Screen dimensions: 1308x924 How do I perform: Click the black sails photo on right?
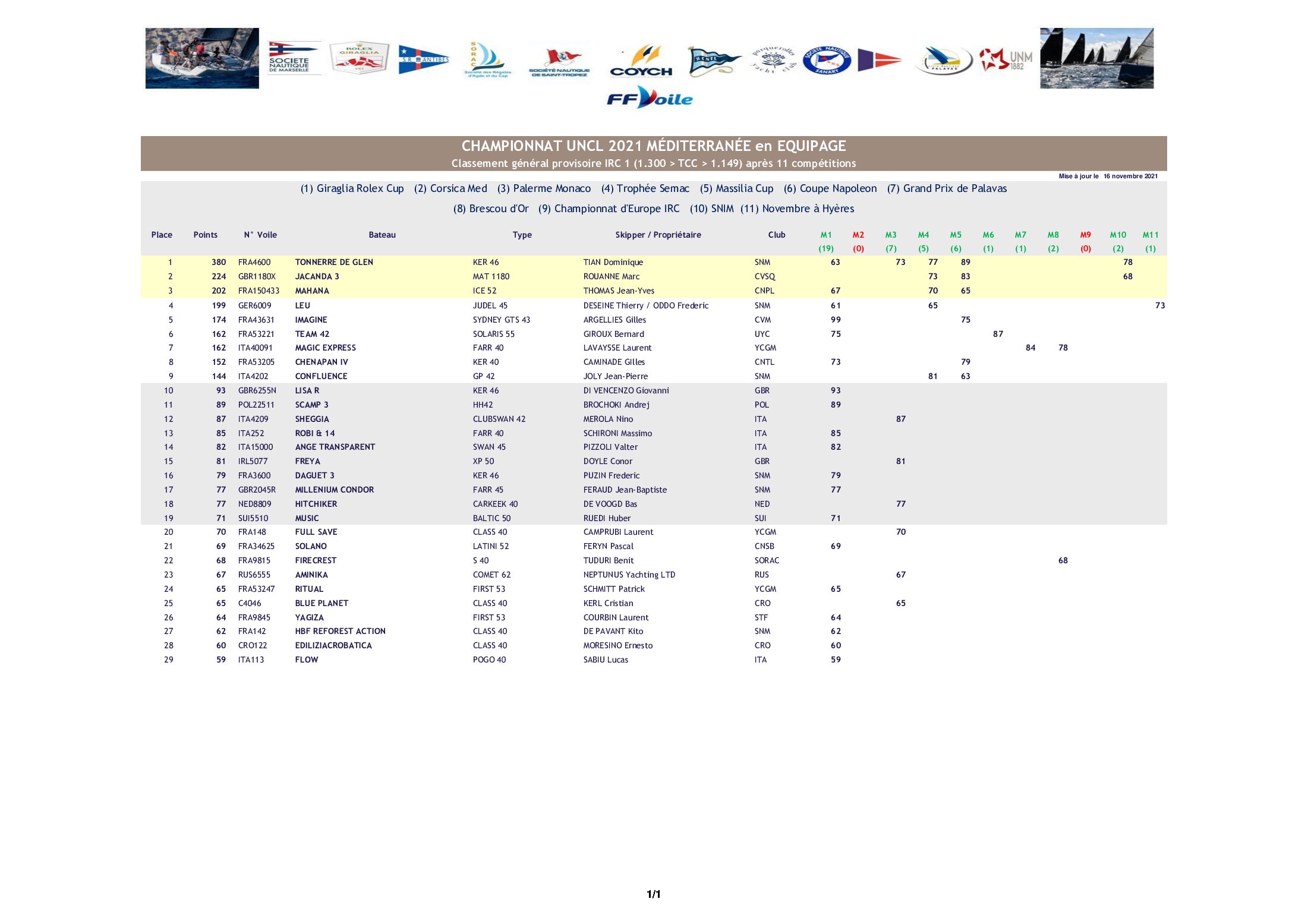pyautogui.click(x=1096, y=58)
